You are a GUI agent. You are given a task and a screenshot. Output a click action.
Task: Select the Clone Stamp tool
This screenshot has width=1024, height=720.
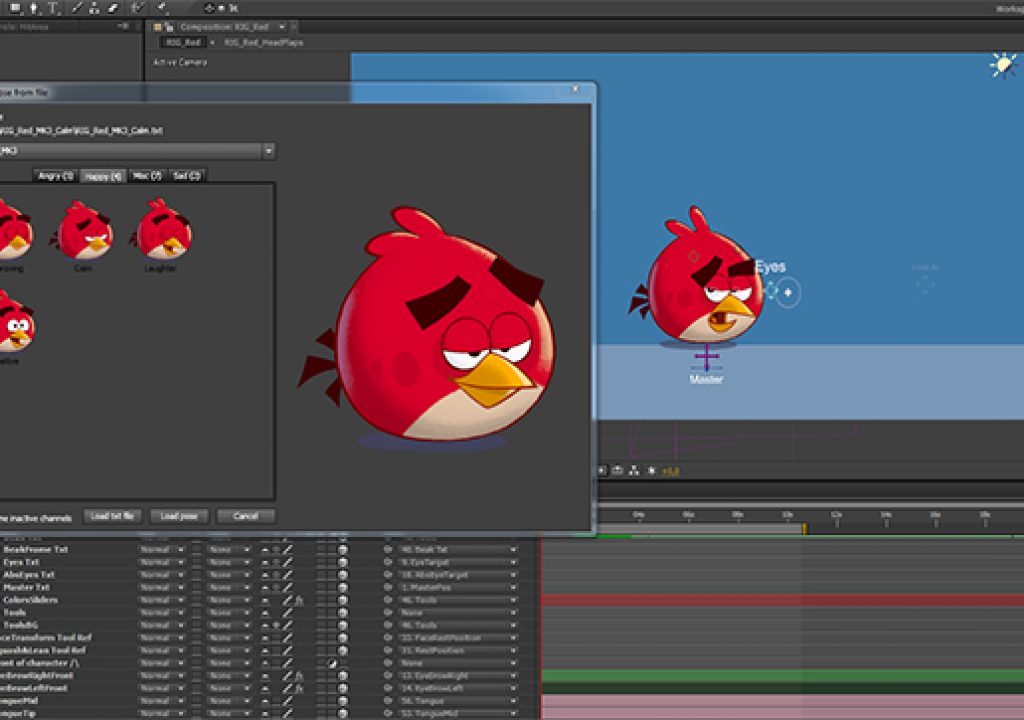95,8
